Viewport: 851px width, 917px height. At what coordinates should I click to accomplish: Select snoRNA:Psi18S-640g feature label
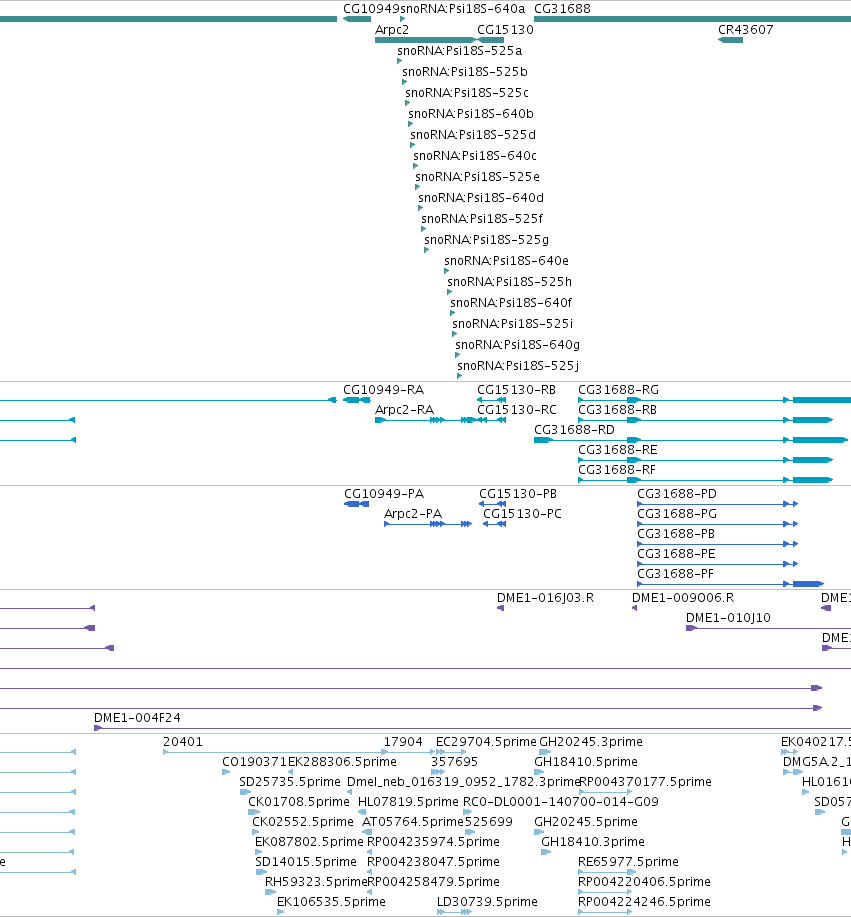click(x=518, y=346)
